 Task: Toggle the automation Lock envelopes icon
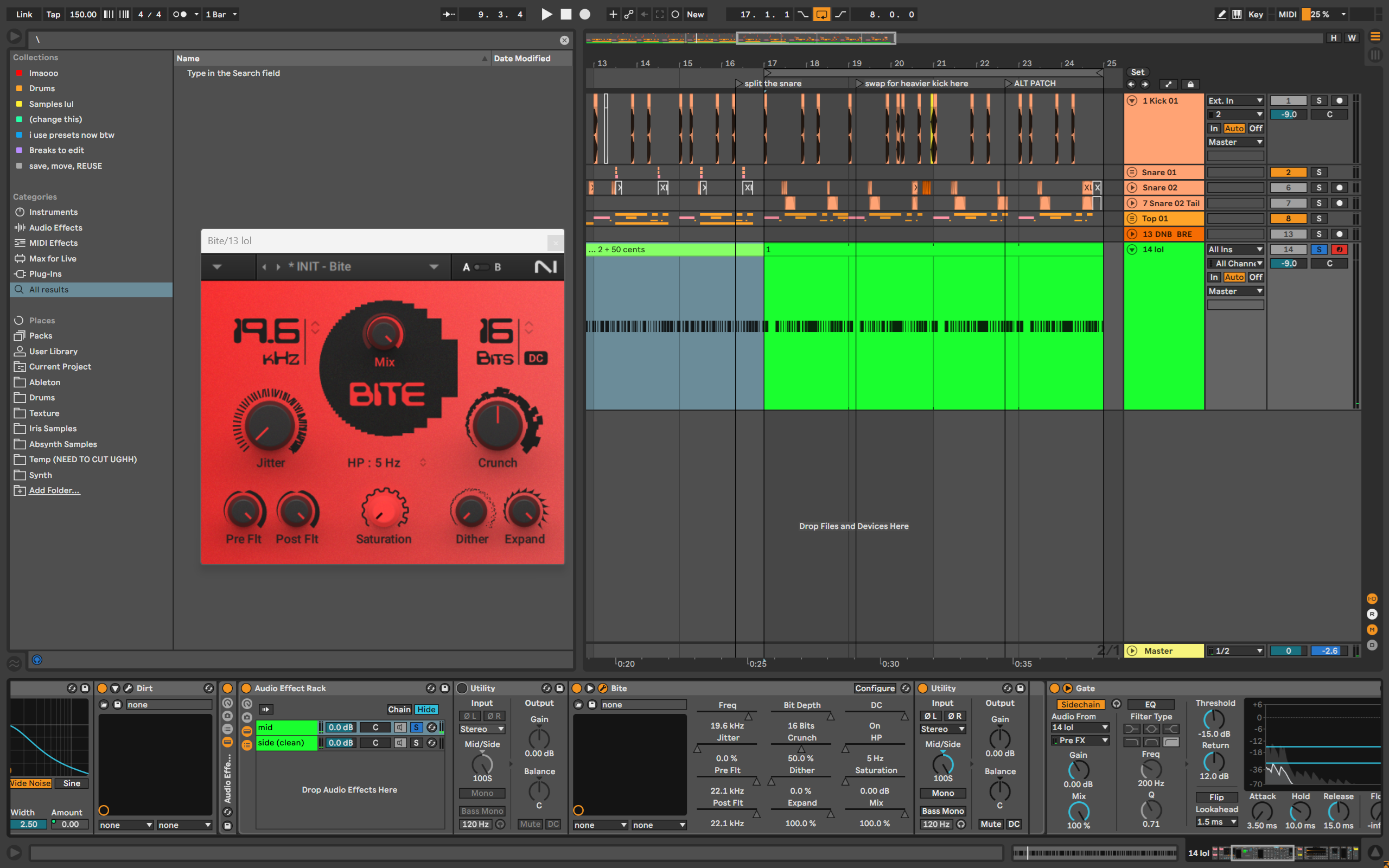click(x=1190, y=85)
